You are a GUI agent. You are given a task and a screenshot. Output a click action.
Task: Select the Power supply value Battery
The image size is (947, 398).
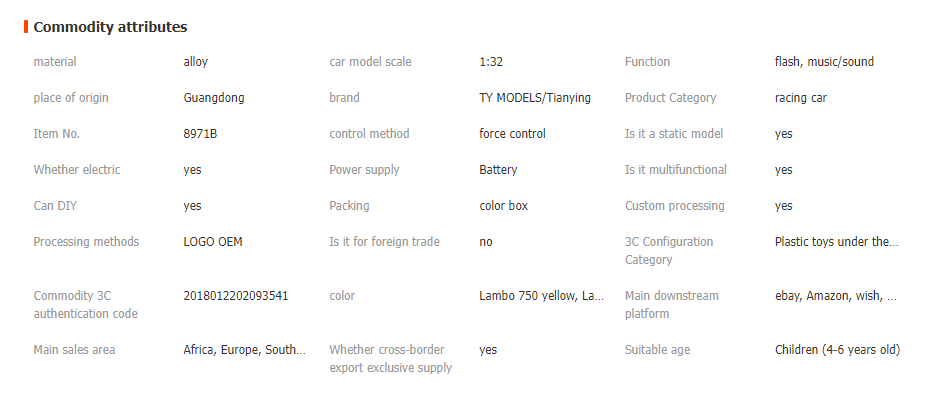498,170
